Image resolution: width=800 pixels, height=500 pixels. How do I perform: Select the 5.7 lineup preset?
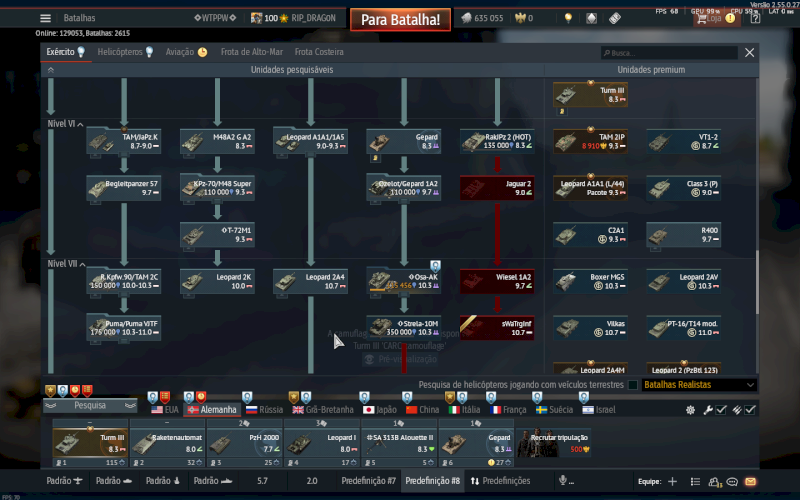click(x=262, y=481)
